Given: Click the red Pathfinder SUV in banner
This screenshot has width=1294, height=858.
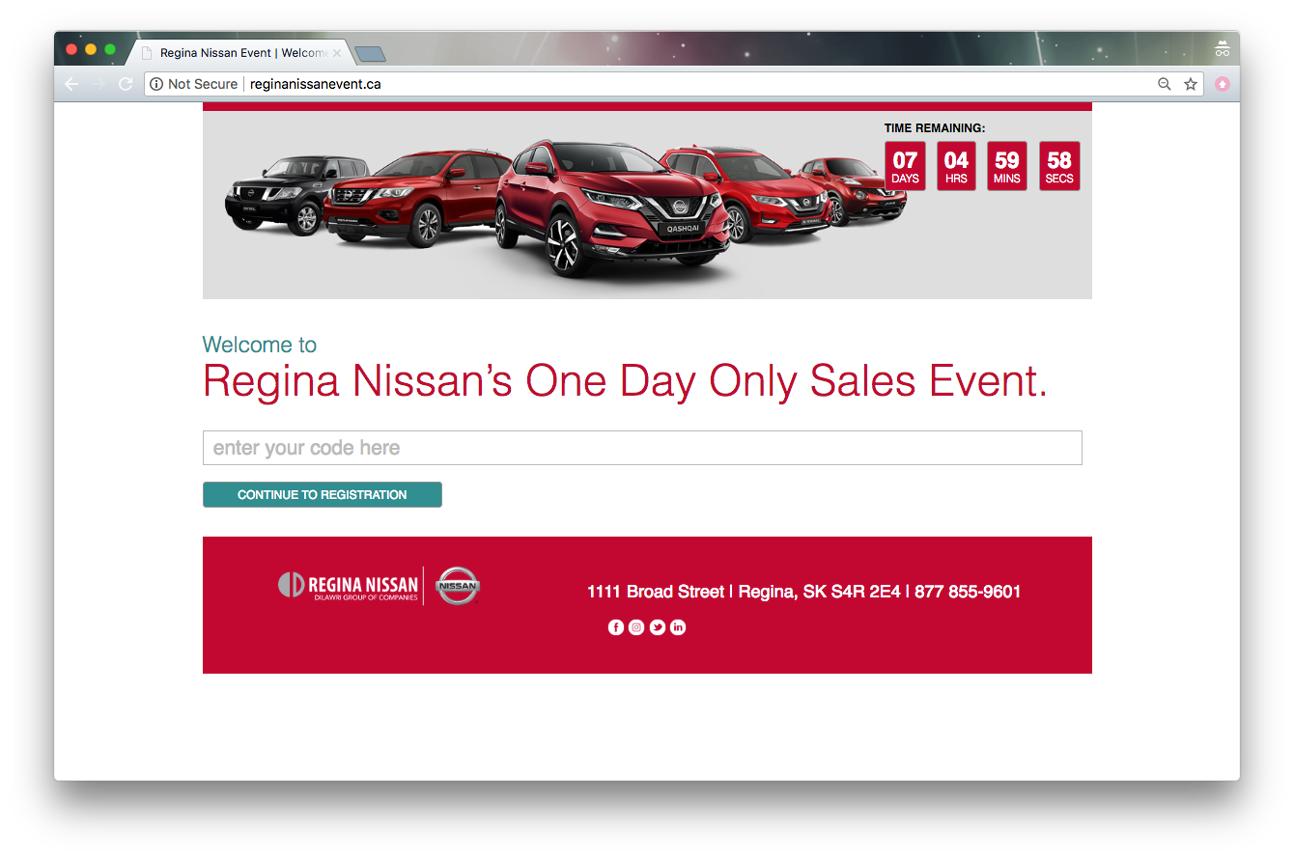Looking at the screenshot, I should click(x=420, y=197).
